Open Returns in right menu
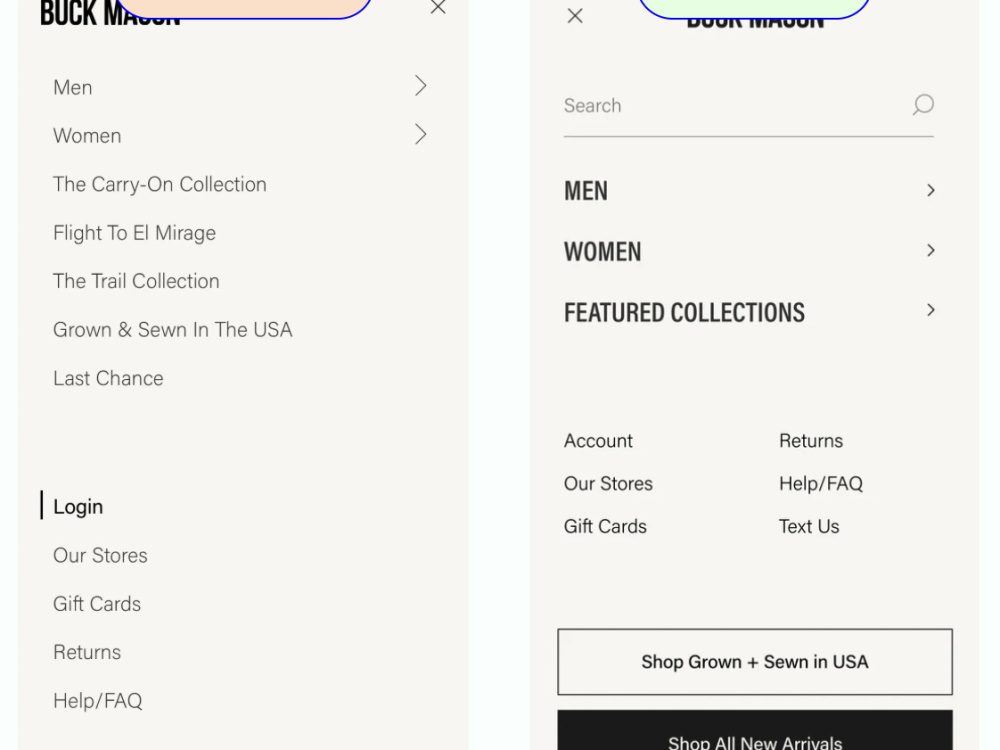 811,441
